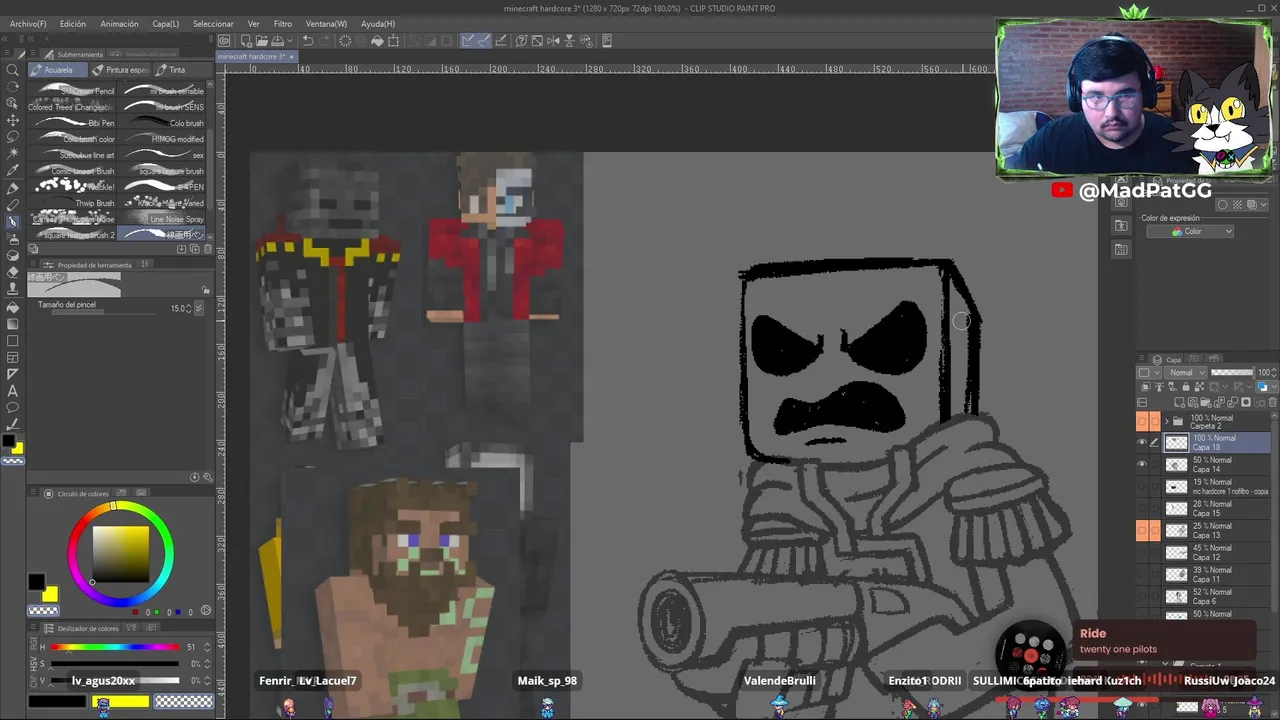Toggle snap to ruler in command bar
Viewport: 1280px width, 720px height.
click(x=468, y=41)
